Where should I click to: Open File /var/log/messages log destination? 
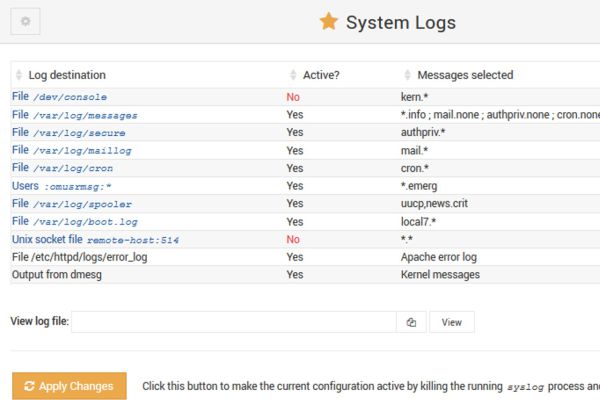pos(75,115)
